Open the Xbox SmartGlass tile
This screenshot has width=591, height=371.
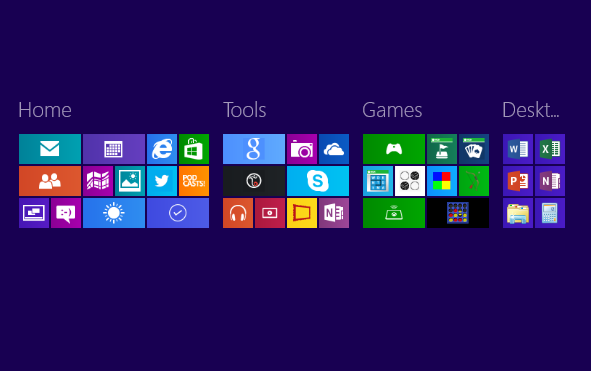(394, 213)
